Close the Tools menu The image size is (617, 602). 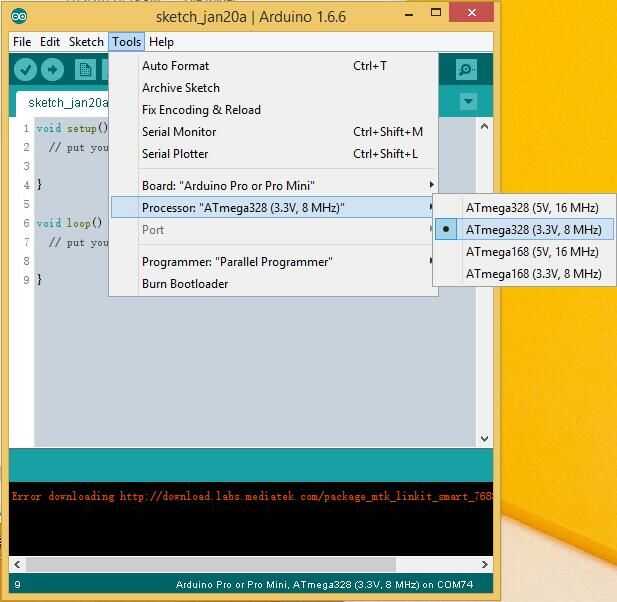coord(127,42)
